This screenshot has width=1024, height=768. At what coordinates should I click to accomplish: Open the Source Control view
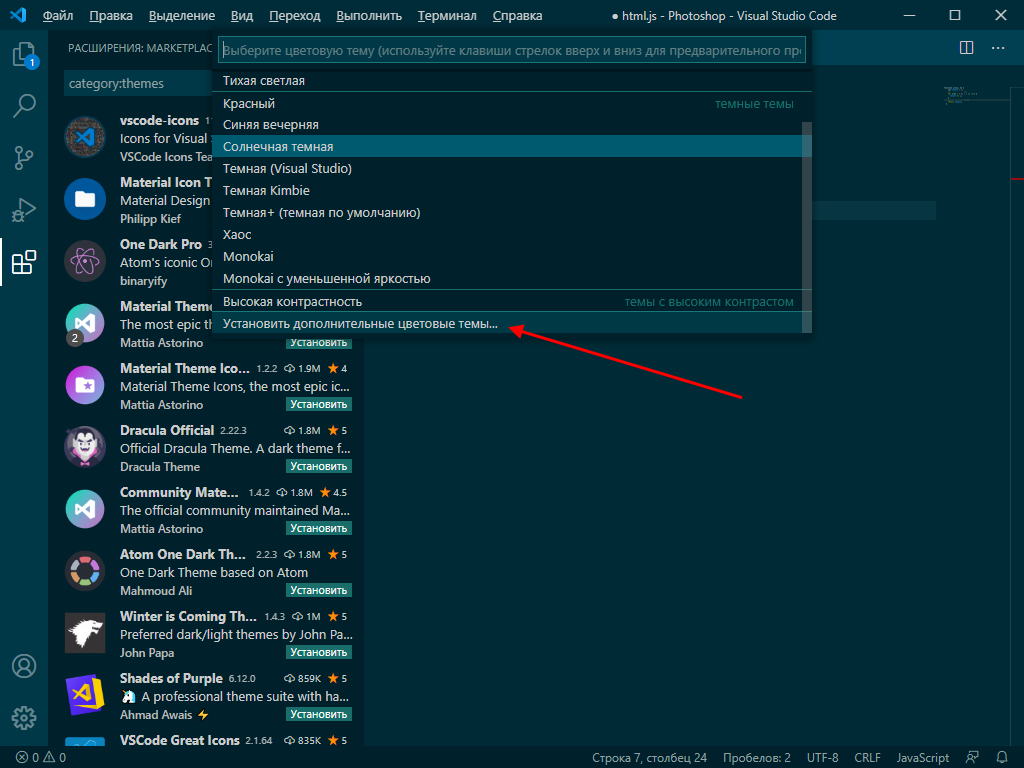tap(24, 157)
